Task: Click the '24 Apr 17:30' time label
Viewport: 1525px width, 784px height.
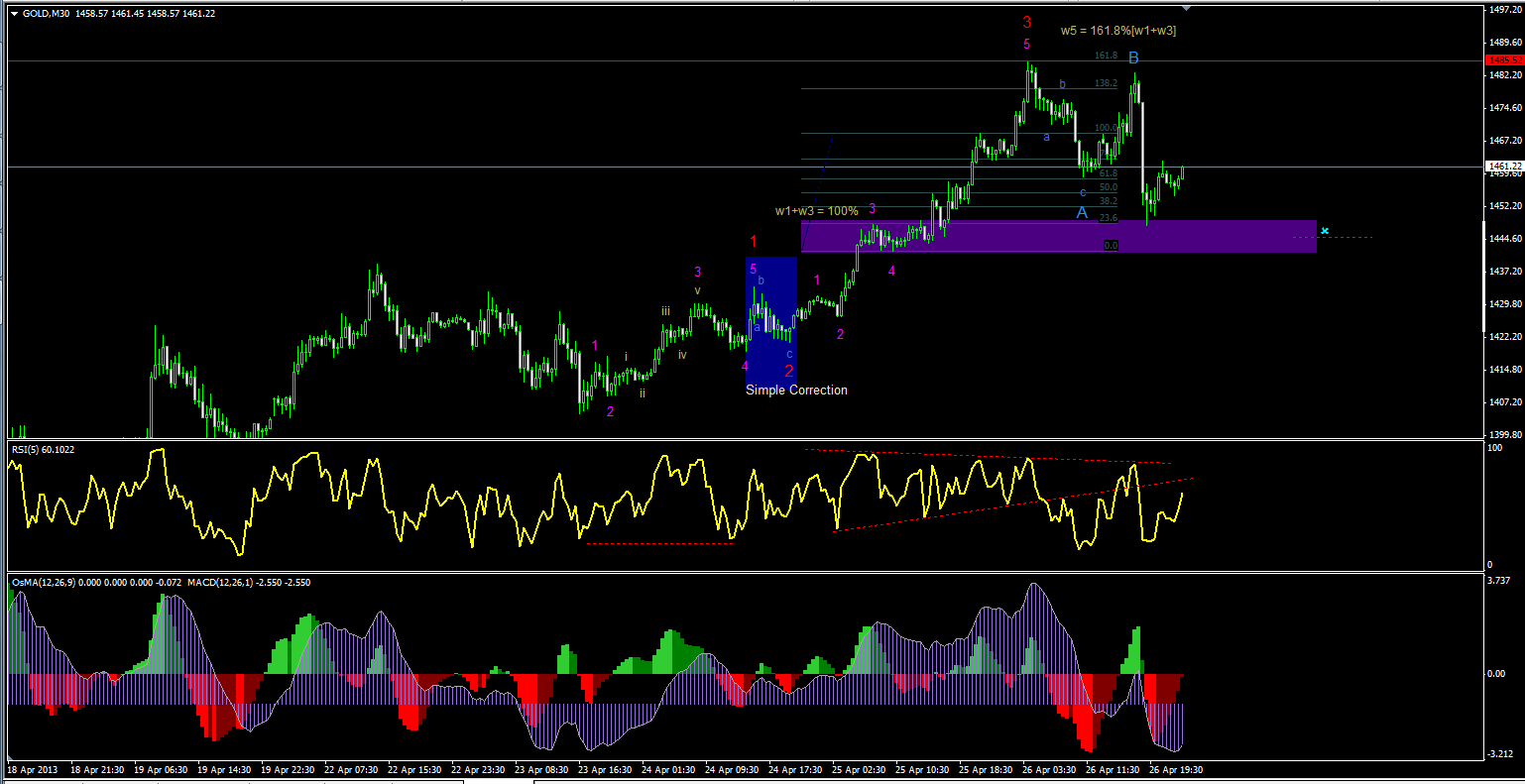Action: tap(796, 769)
